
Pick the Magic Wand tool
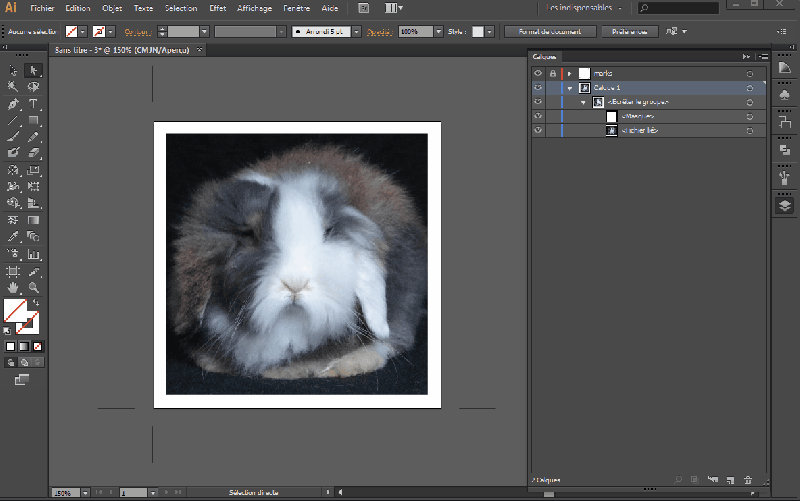click(14, 87)
